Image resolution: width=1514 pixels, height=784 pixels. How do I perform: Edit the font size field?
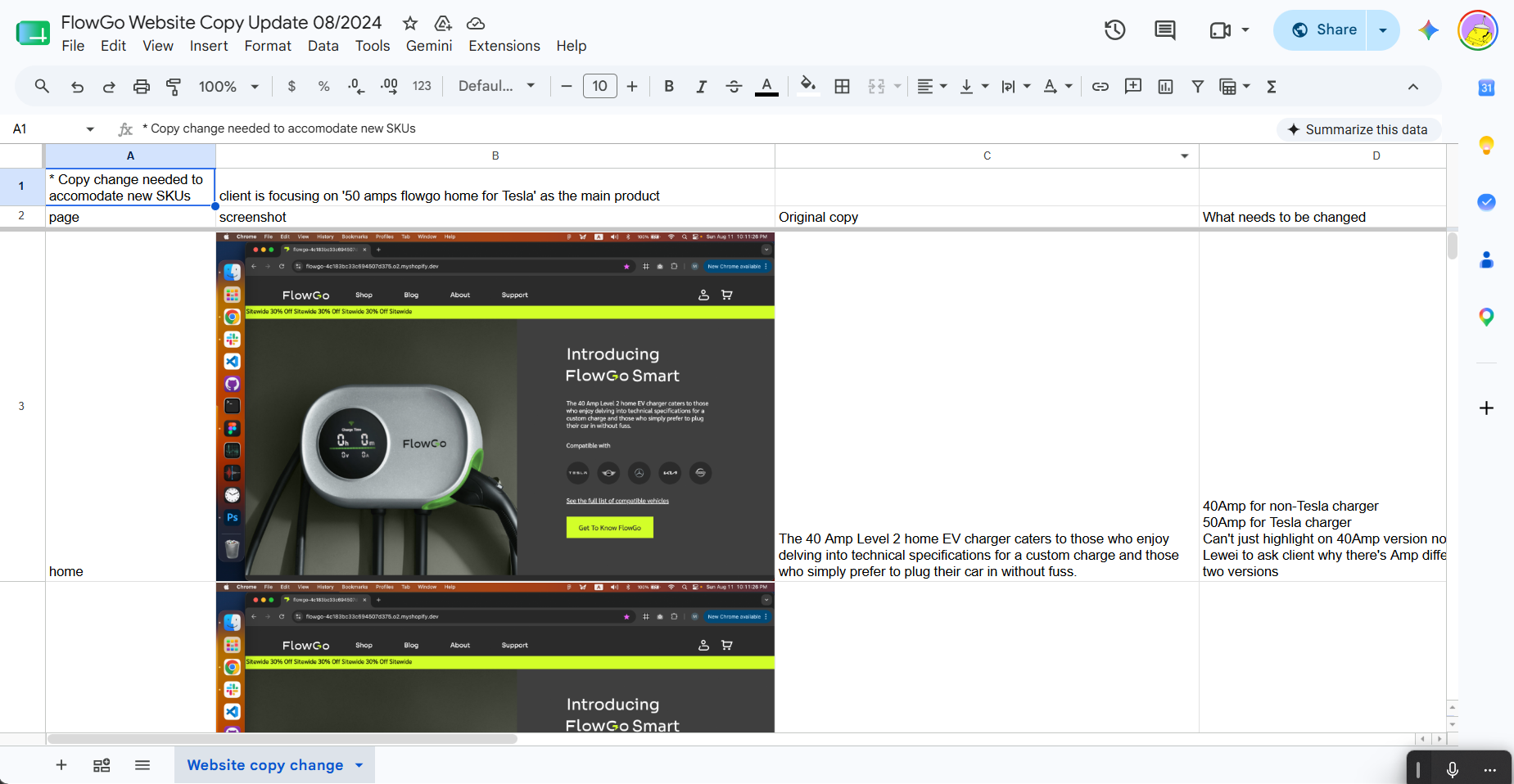tap(599, 86)
